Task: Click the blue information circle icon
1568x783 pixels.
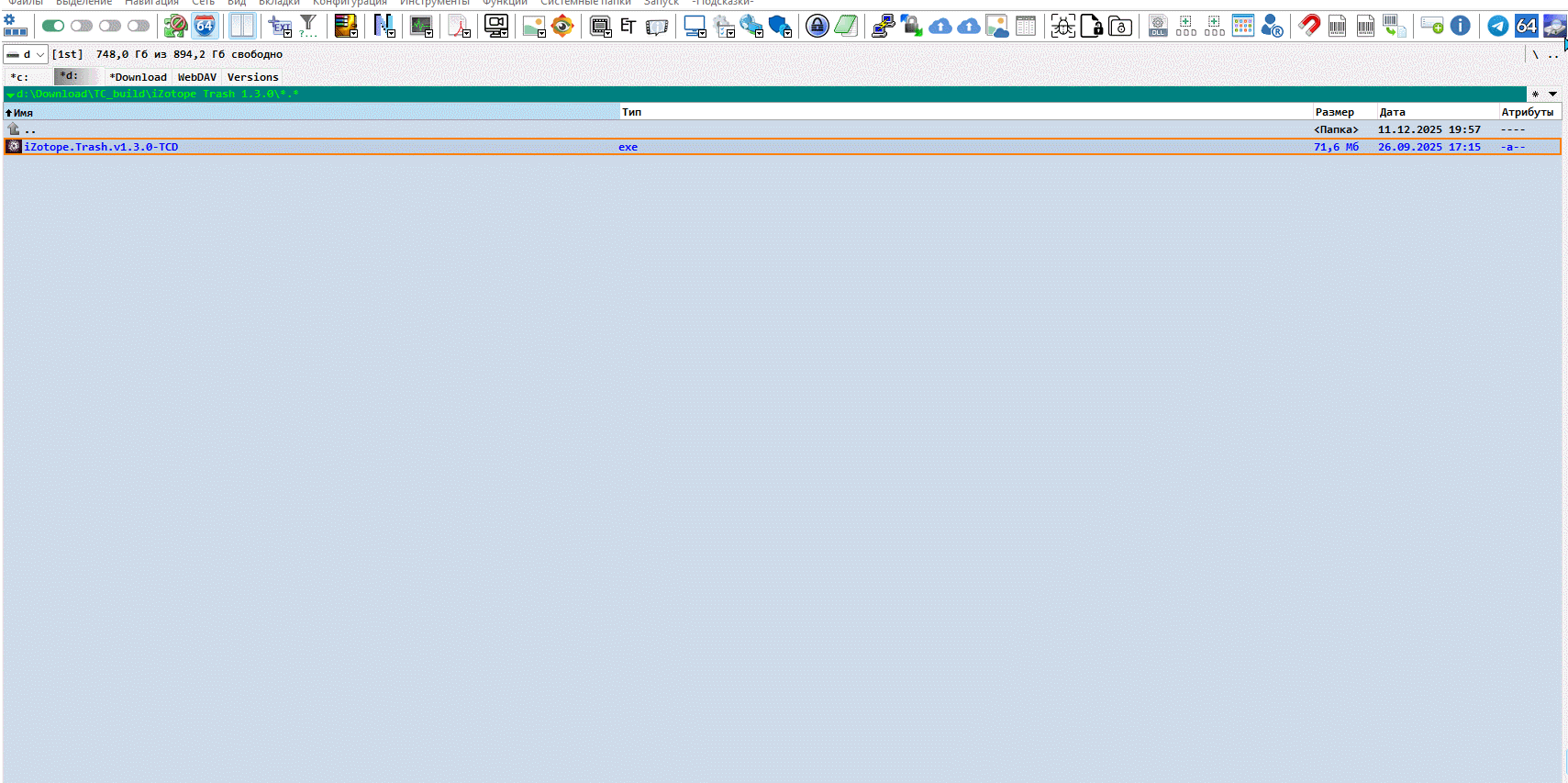Action: click(x=1461, y=26)
